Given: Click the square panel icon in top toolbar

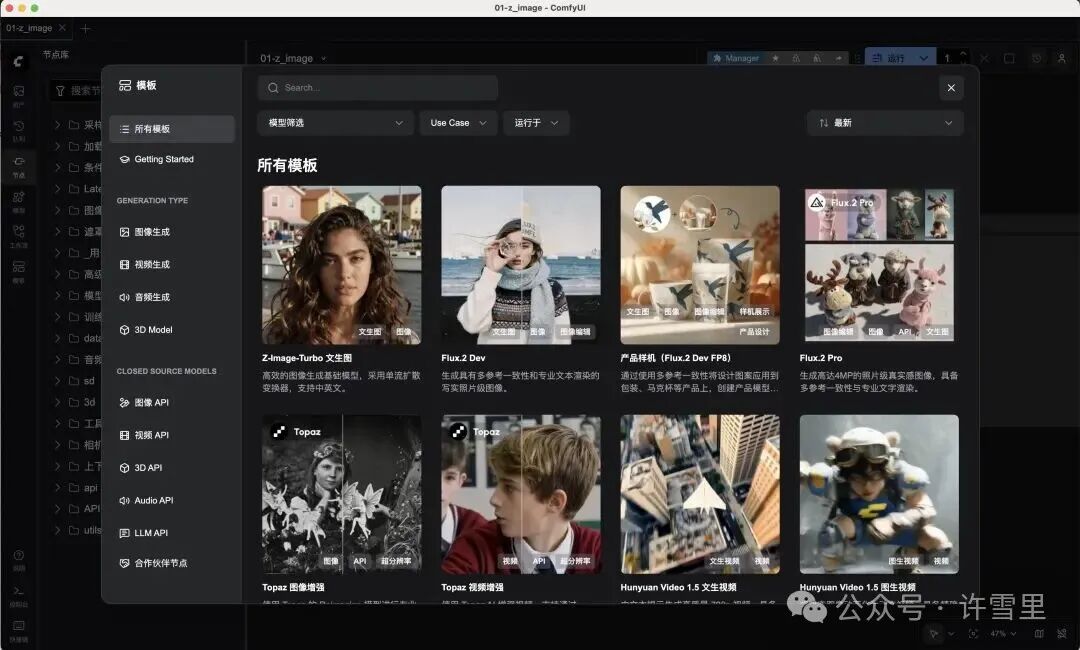Looking at the screenshot, I should click(1009, 59).
